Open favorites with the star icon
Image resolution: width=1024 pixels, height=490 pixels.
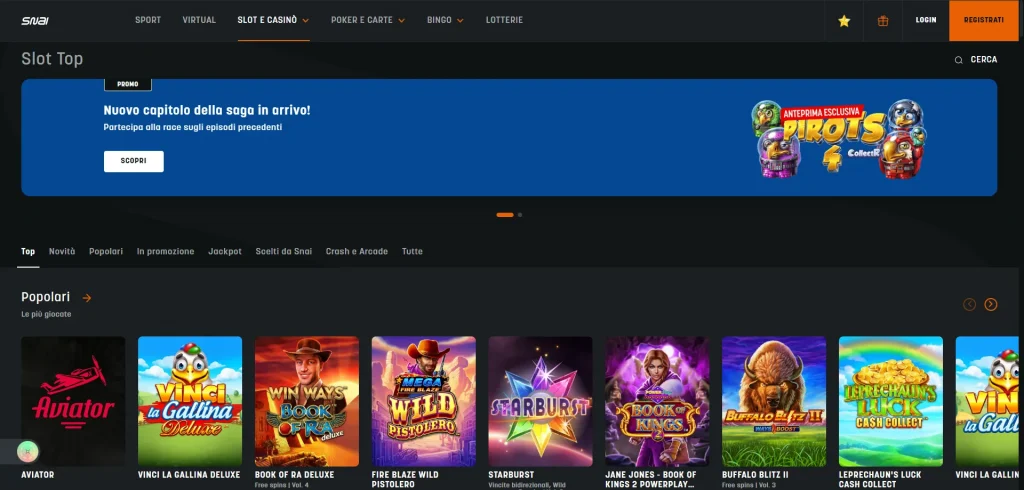[844, 20]
